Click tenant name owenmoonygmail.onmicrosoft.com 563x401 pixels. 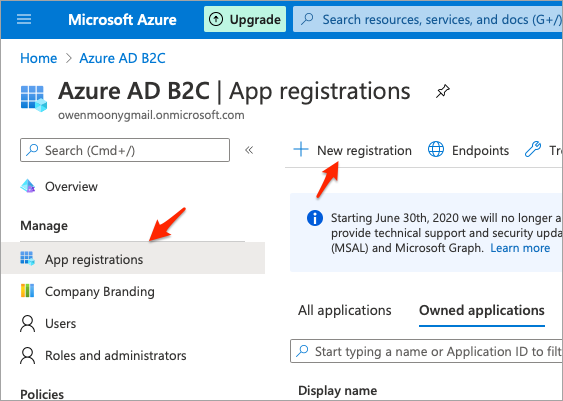(x=151, y=115)
